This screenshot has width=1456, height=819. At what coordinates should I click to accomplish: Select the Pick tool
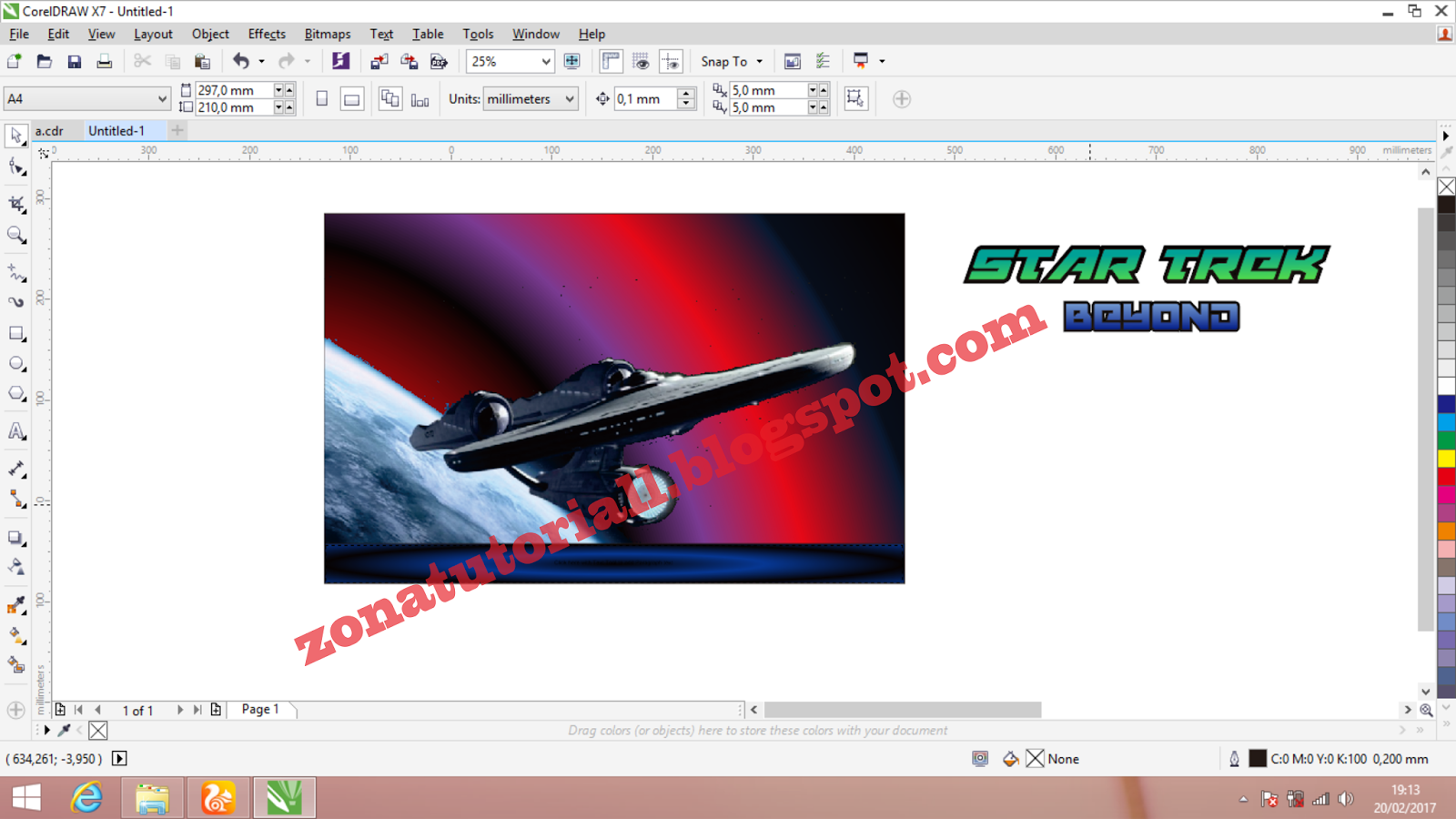[x=16, y=136]
